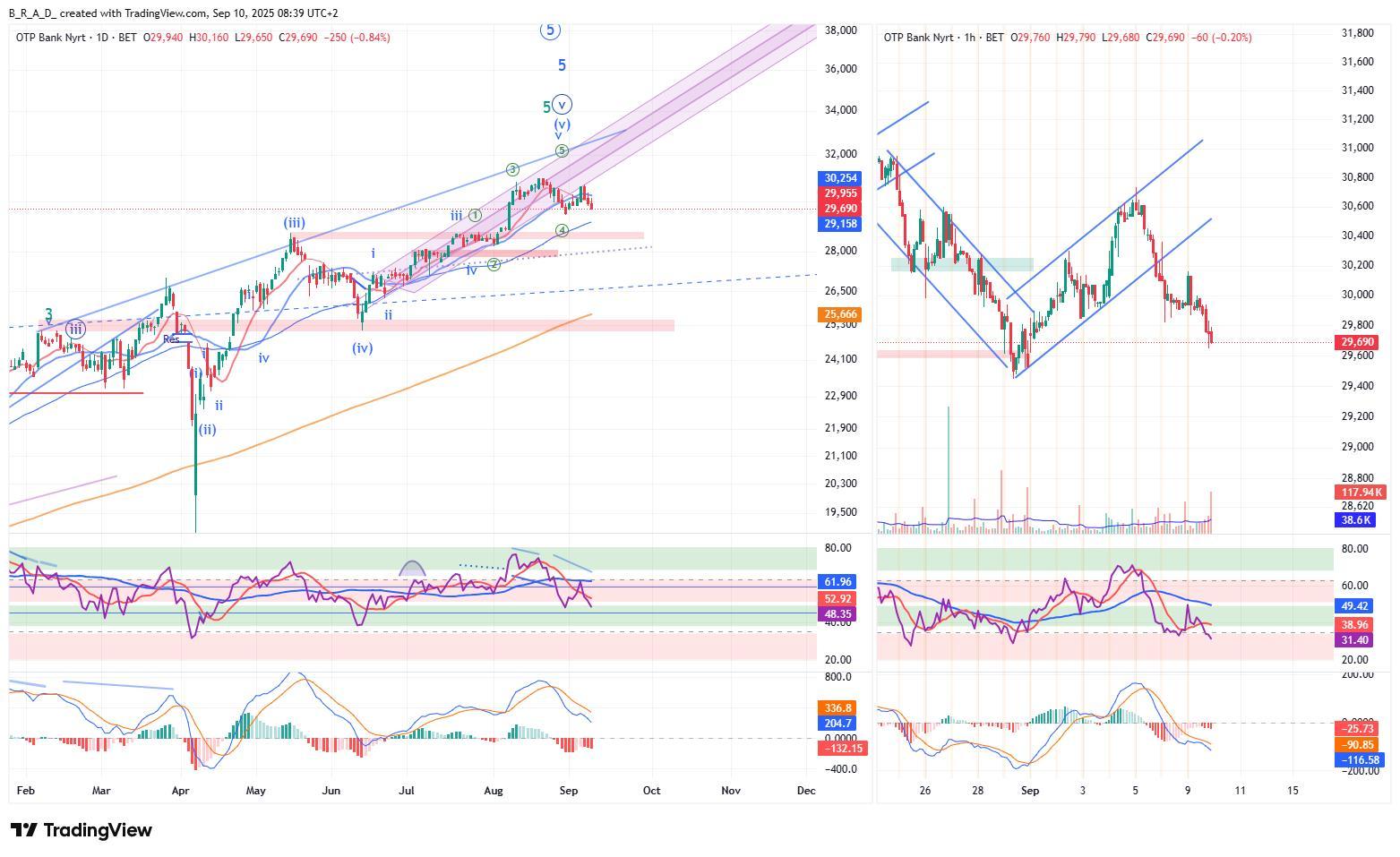1400x857 pixels.
Task: Click the blue 204.7 MACD value tag
Action: tap(838, 723)
